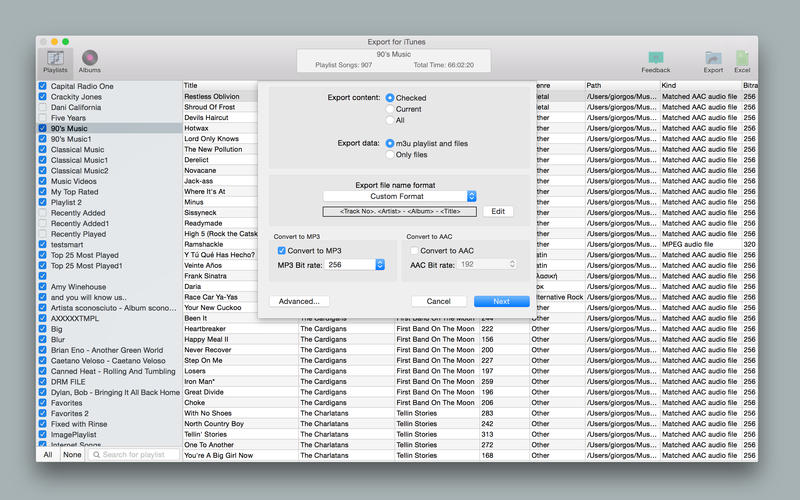Screen dimensions: 800x500
Task: Uncheck the Amy Winehouse playlist checkbox
Action: point(43,287)
